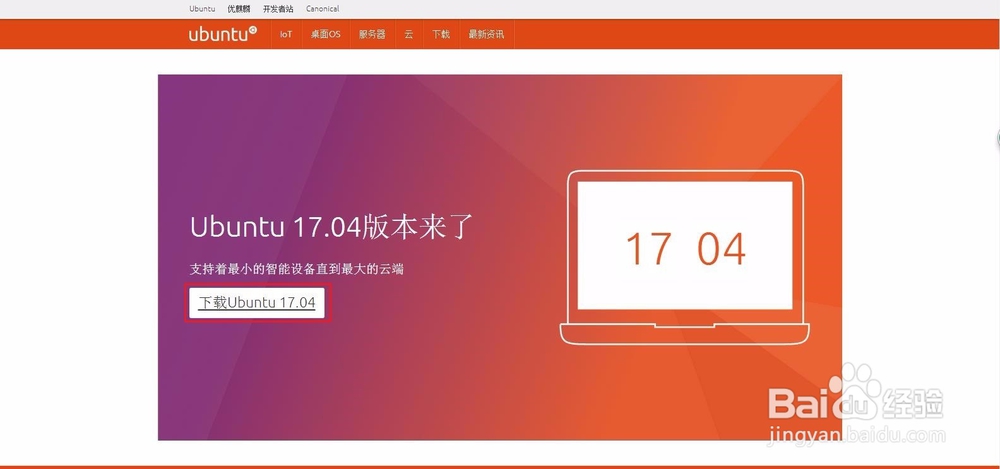Click the Ubuntu link in top bar
This screenshot has height=469, width=1000.
point(202,9)
